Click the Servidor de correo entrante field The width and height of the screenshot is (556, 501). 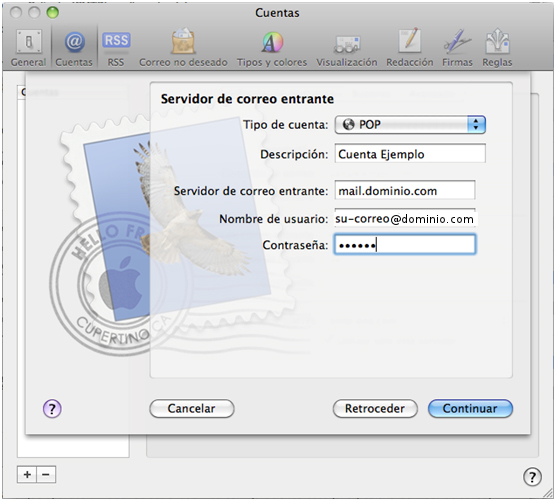405,191
